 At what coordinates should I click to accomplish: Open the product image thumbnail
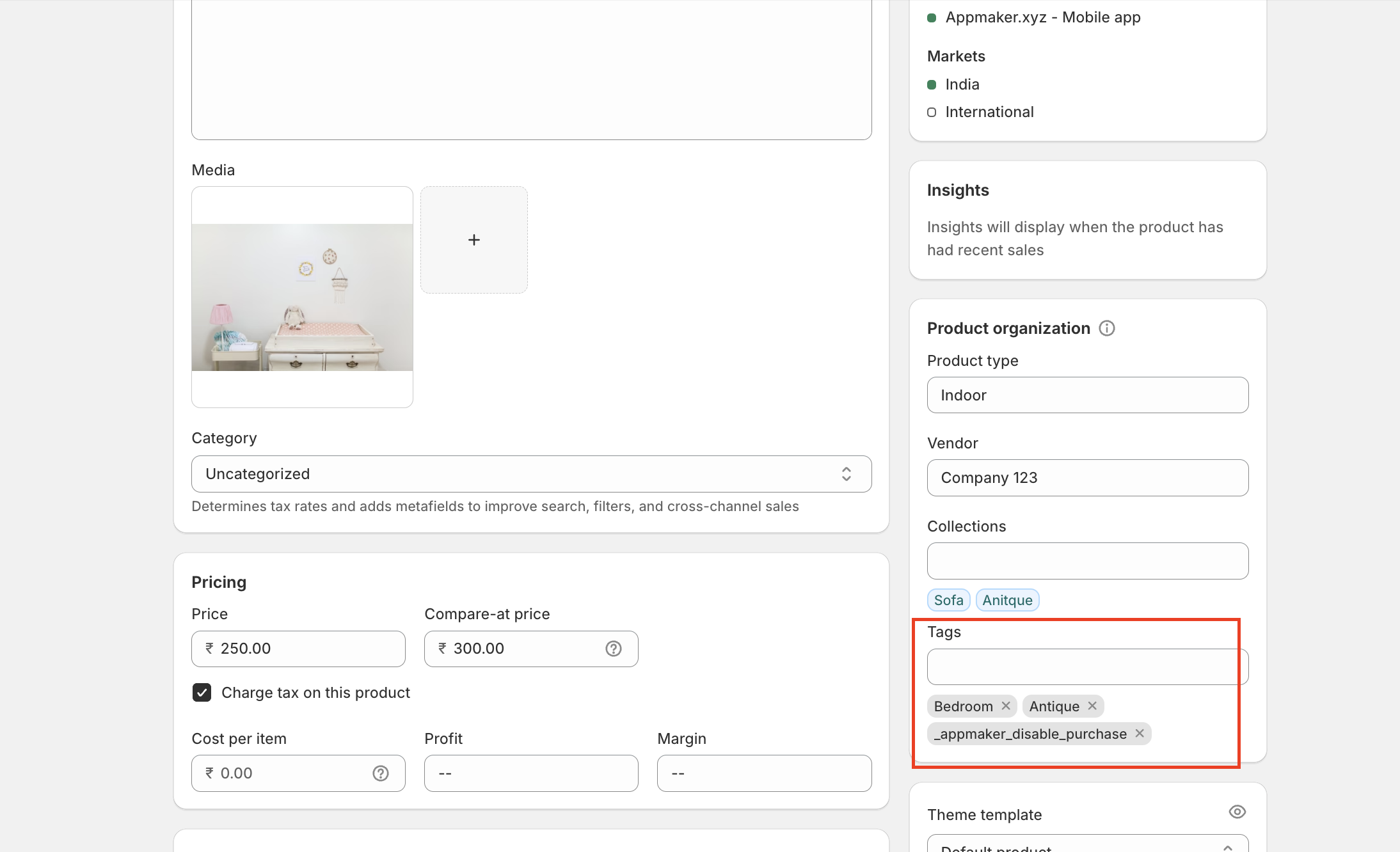click(302, 297)
